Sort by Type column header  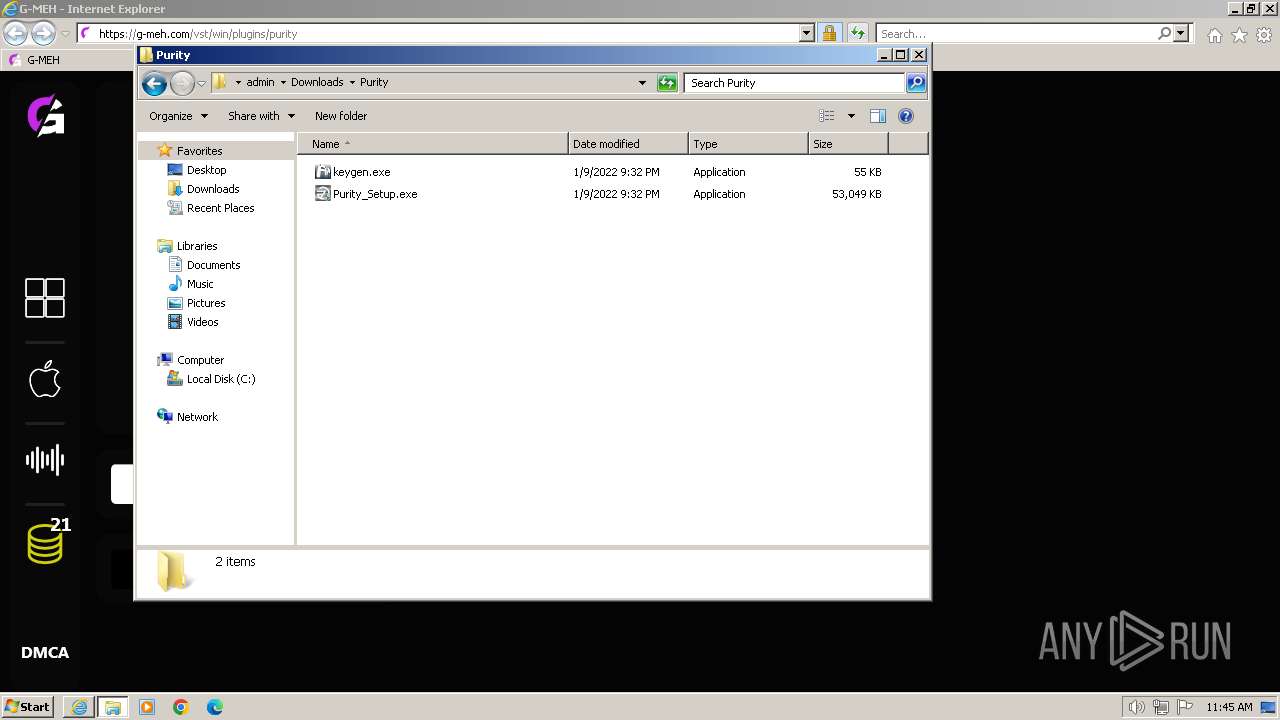(x=748, y=144)
